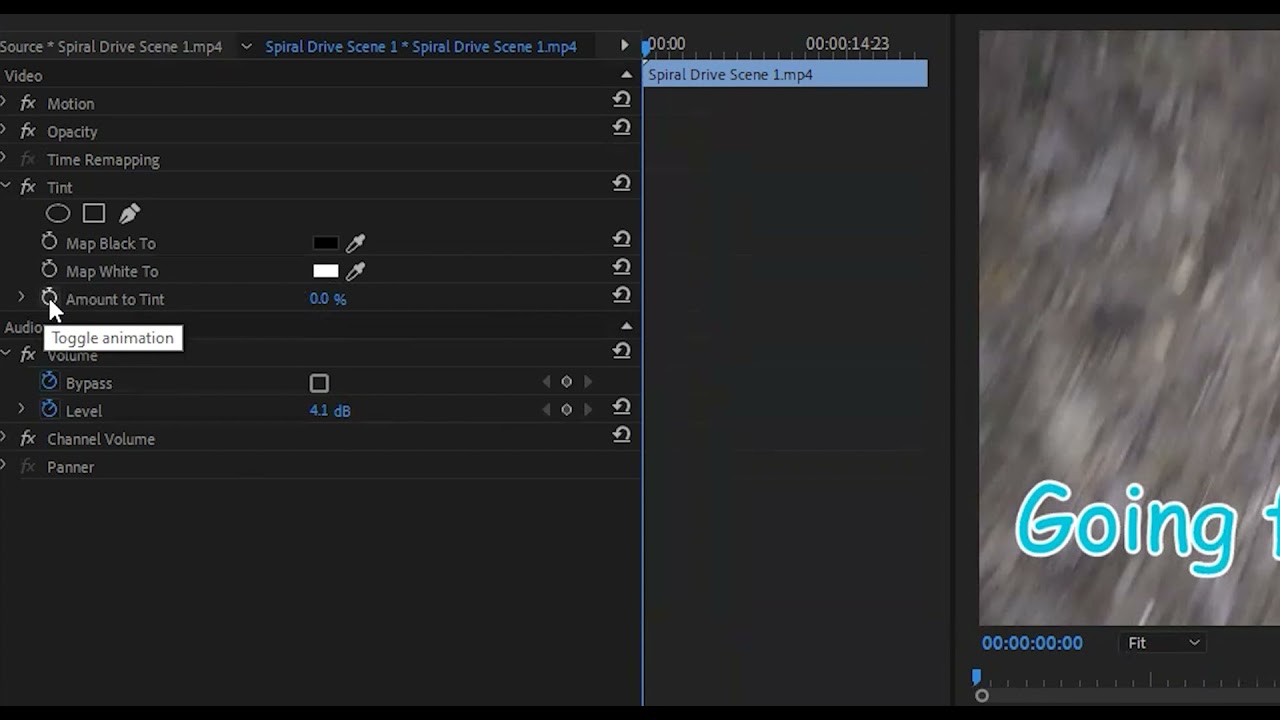This screenshot has width=1280, height=720.
Task: Click the program monitor timecode 00:00:00:00
Action: tap(1032, 643)
